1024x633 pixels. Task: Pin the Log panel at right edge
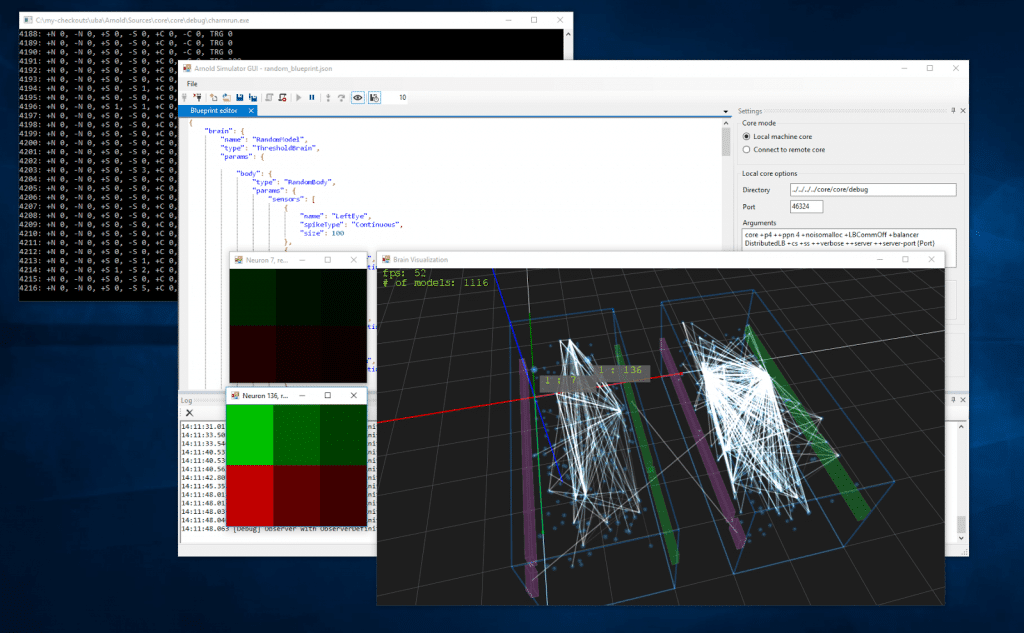point(953,399)
